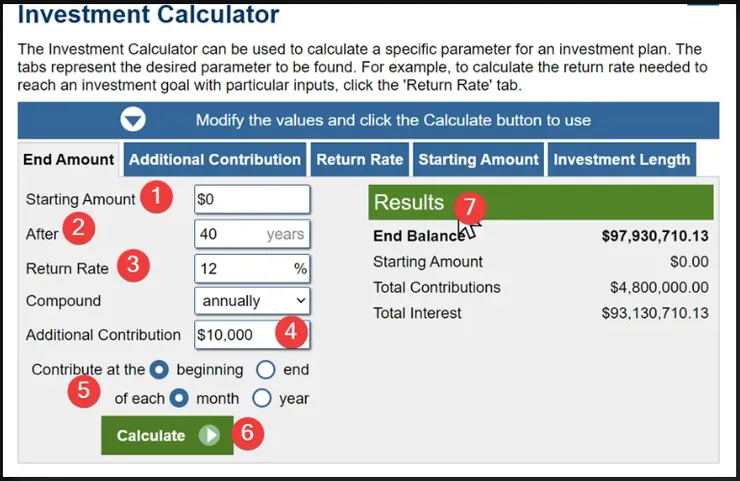Select contribute at the end option
The height and width of the screenshot is (481, 740).
(x=266, y=369)
